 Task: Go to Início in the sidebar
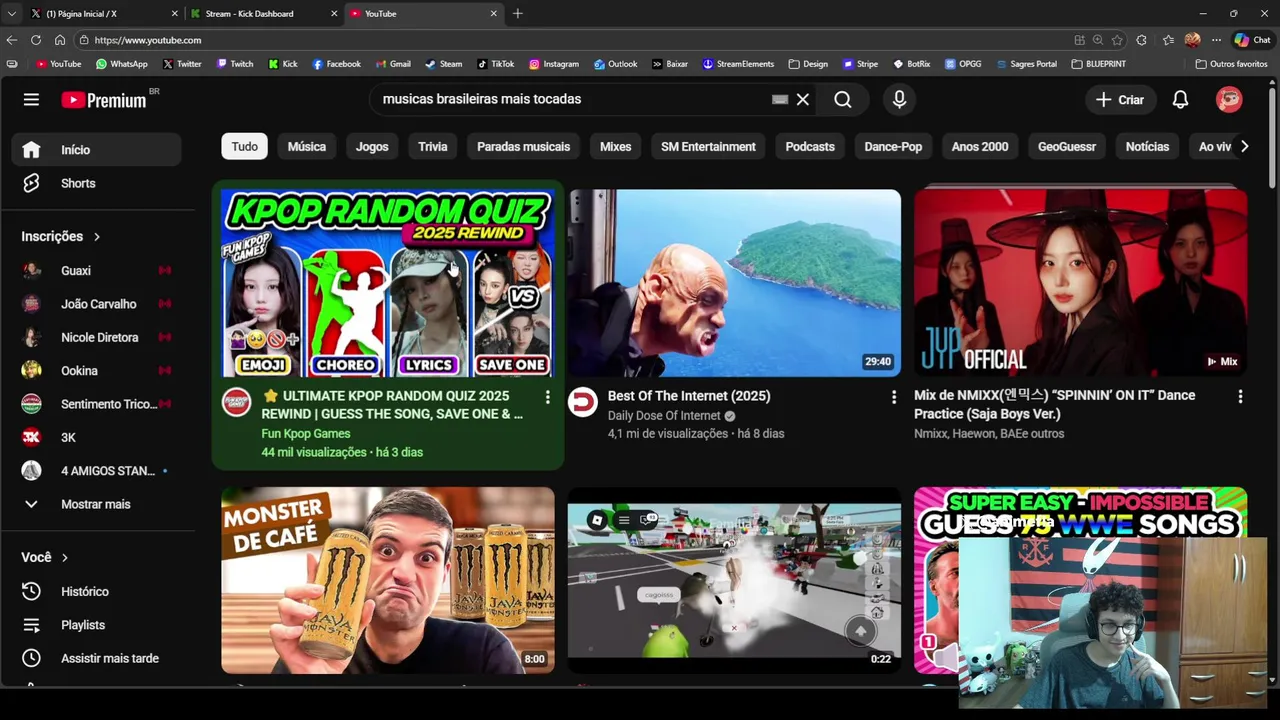96,150
